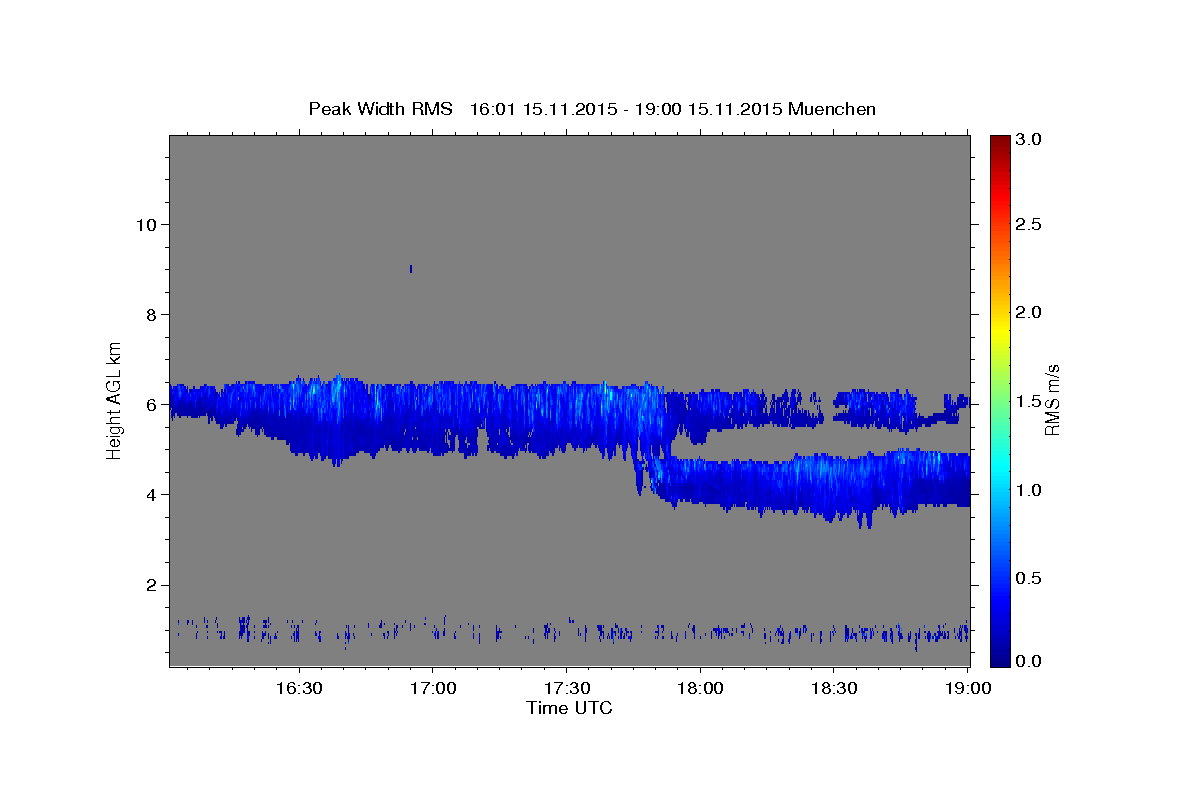Image resolution: width=1200 pixels, height=800 pixels.
Task: Click the '19:00' time axis label
Action: [x=968, y=688]
